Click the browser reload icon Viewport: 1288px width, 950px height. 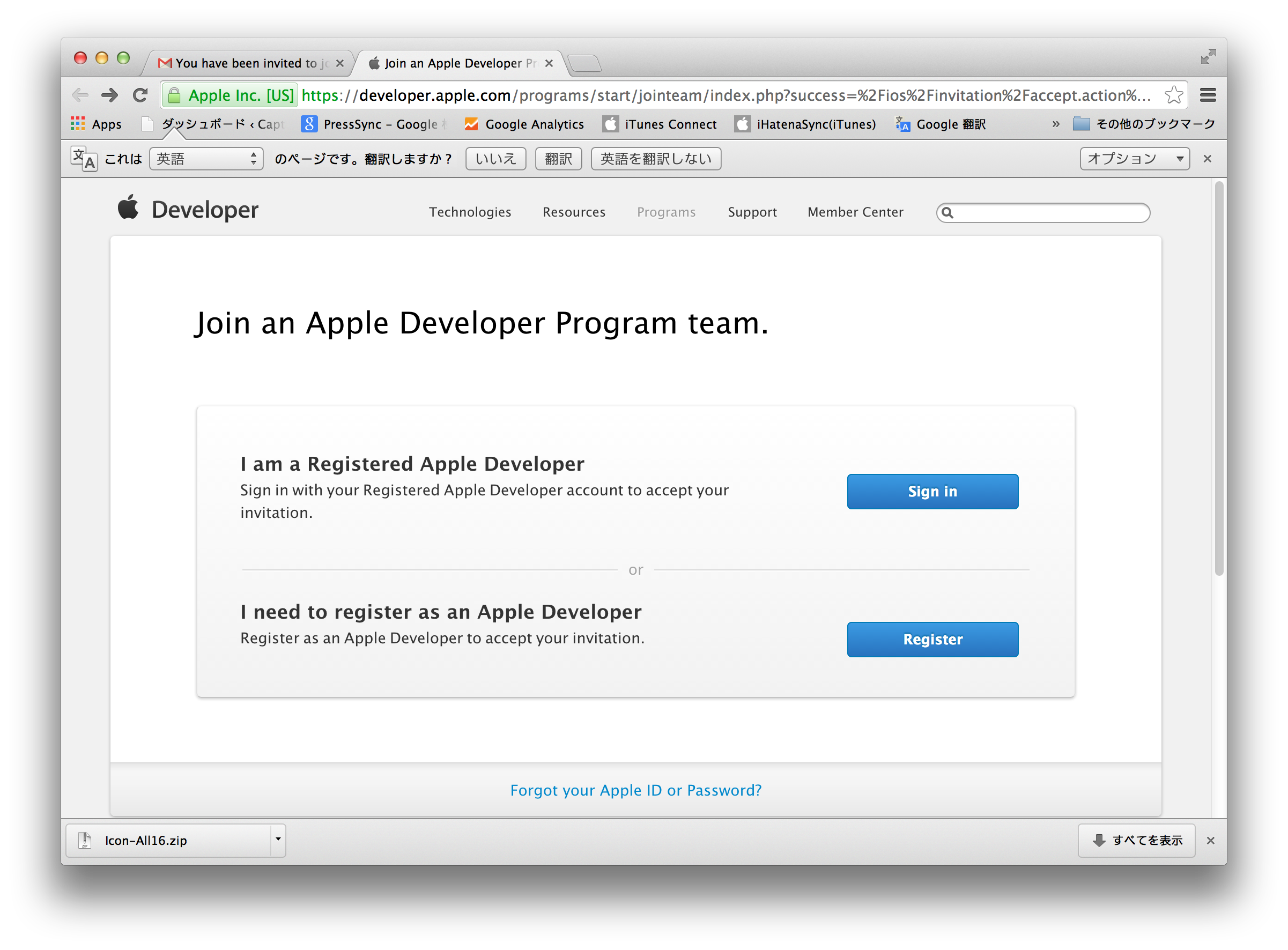(140, 95)
